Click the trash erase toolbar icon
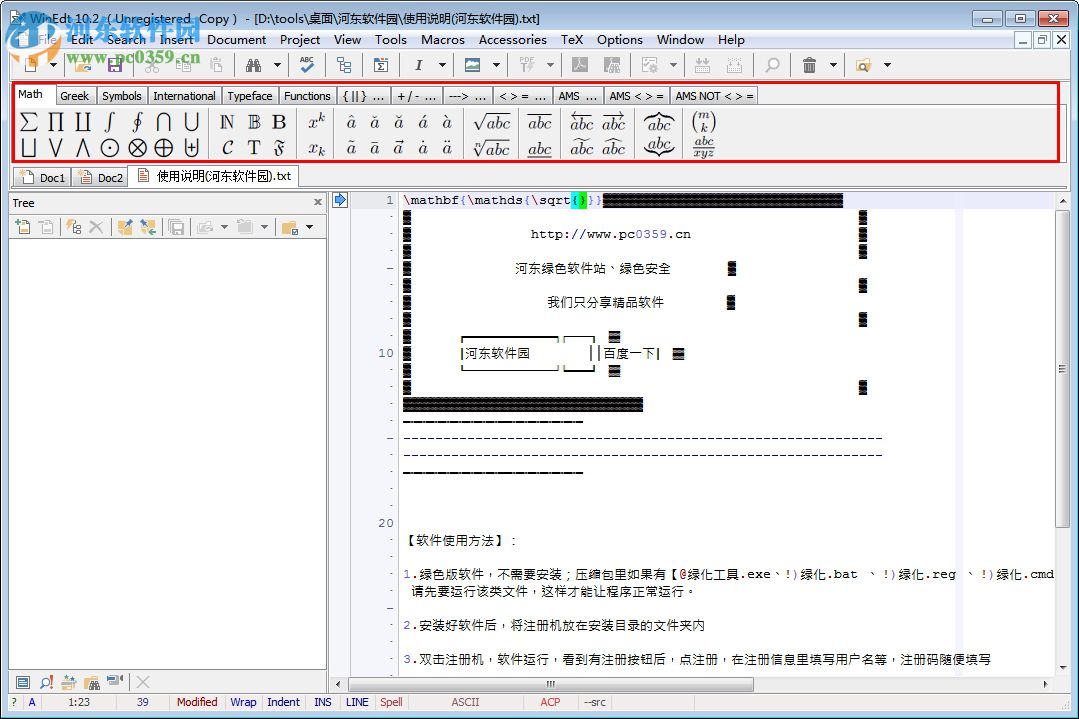The width and height of the screenshot is (1079, 719). 809,65
